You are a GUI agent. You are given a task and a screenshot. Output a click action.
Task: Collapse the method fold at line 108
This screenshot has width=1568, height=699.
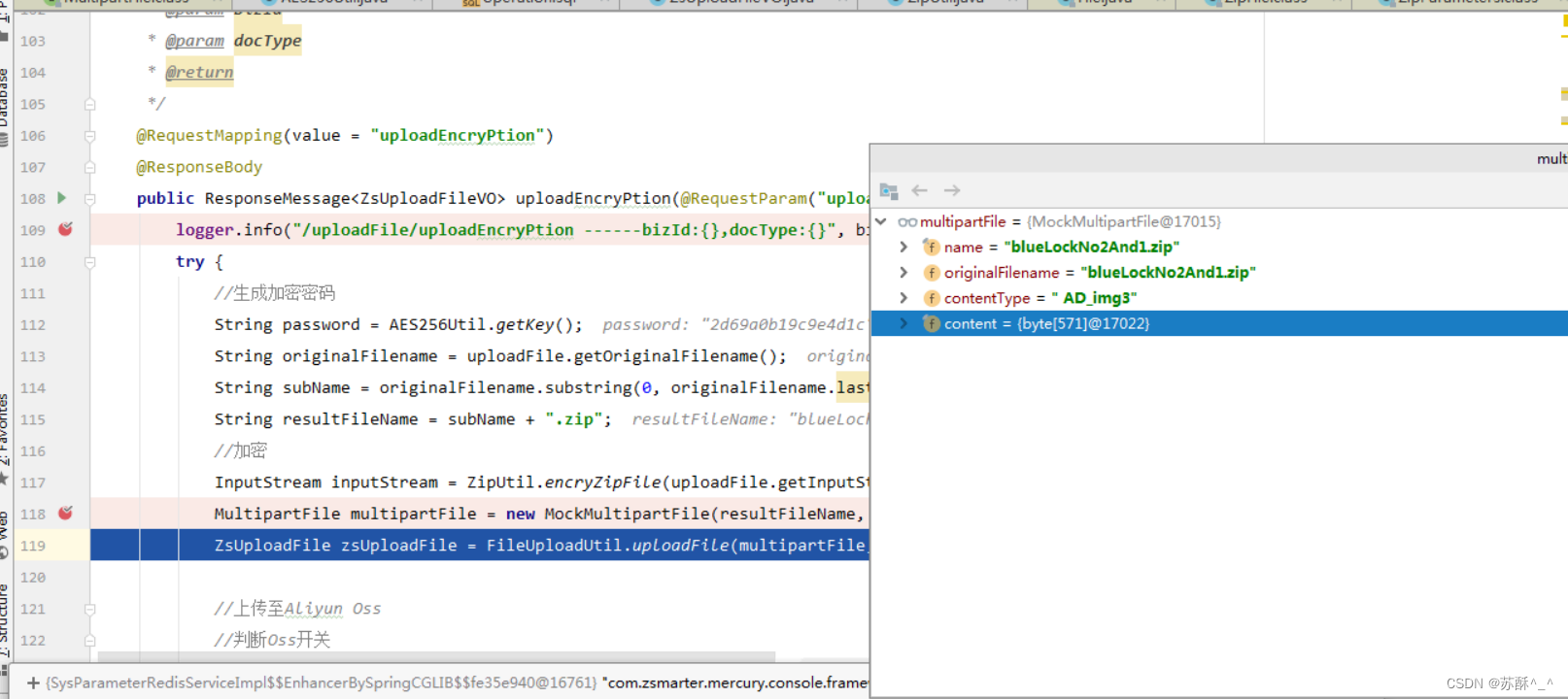pos(89,199)
